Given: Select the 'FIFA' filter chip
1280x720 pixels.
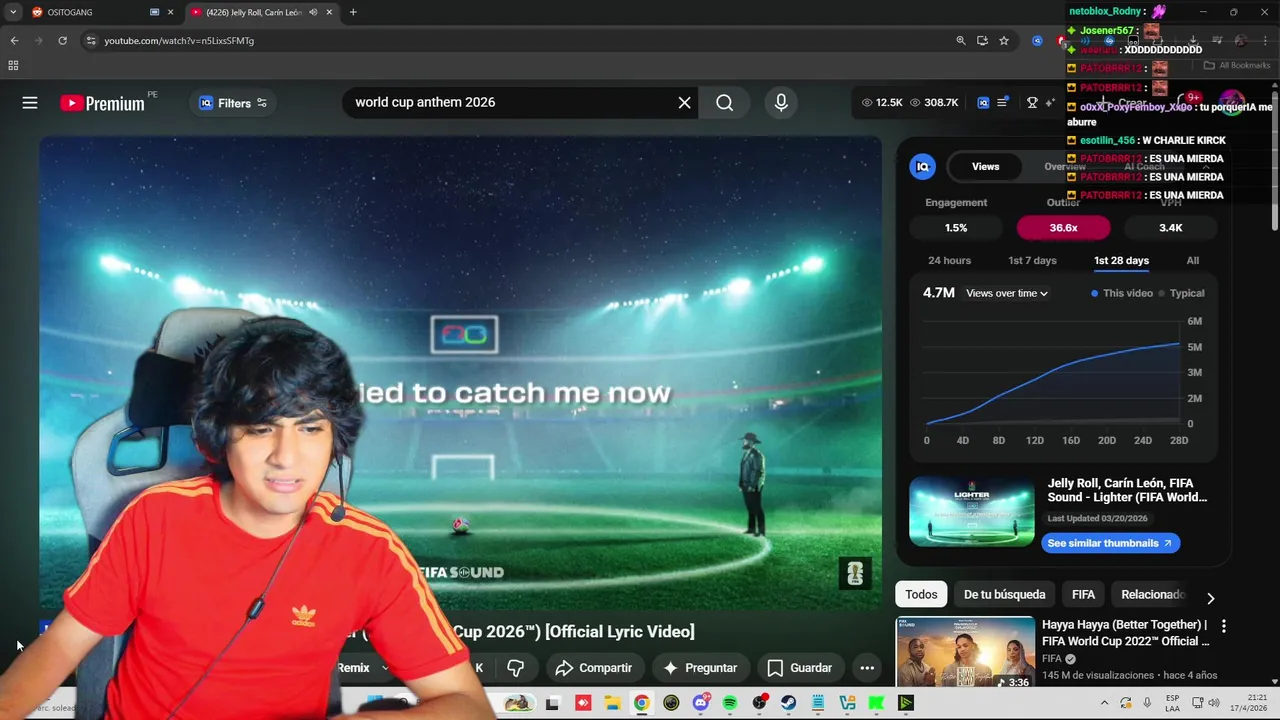Looking at the screenshot, I should tap(1083, 594).
